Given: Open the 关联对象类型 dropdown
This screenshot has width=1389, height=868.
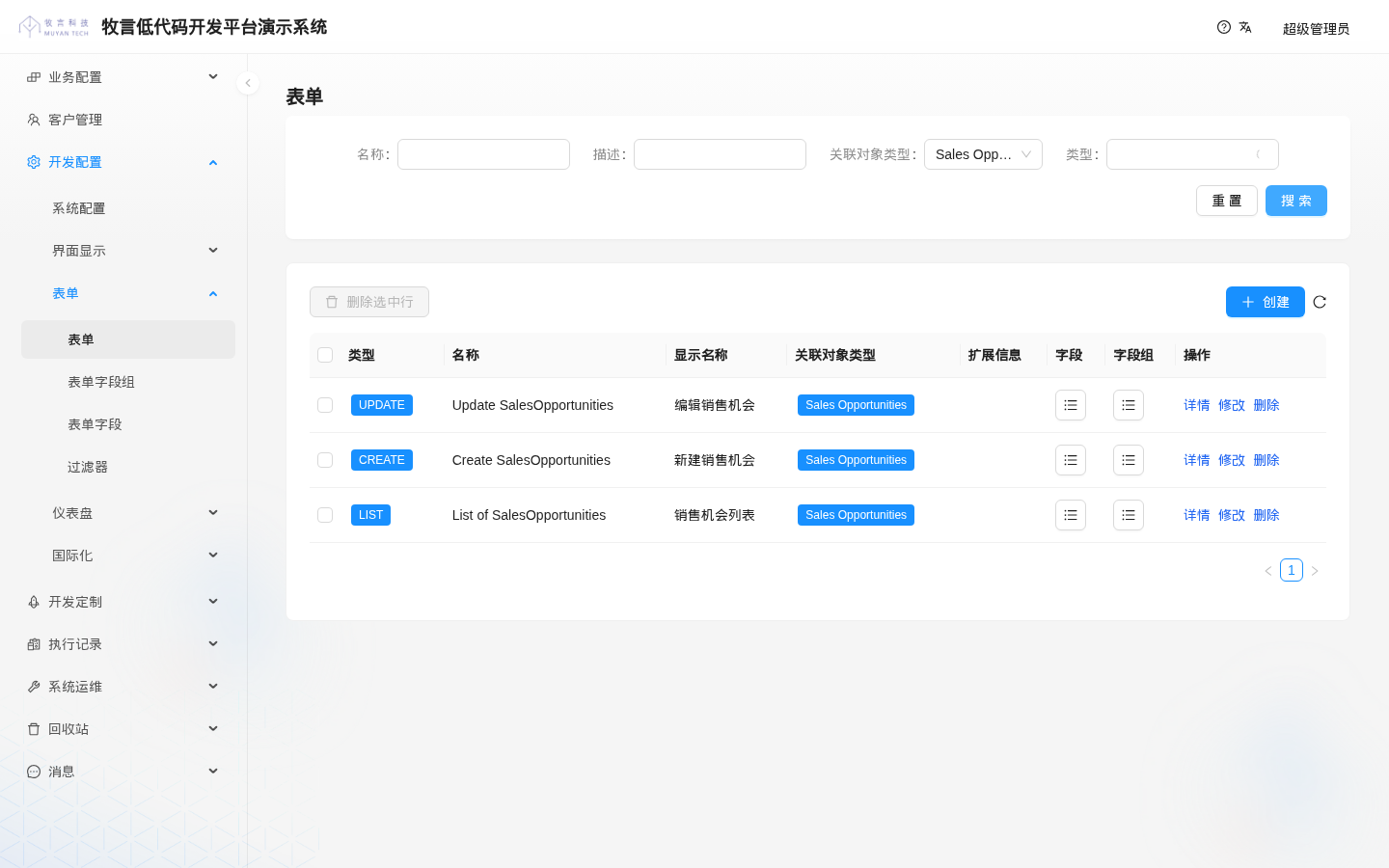Looking at the screenshot, I should tap(983, 154).
